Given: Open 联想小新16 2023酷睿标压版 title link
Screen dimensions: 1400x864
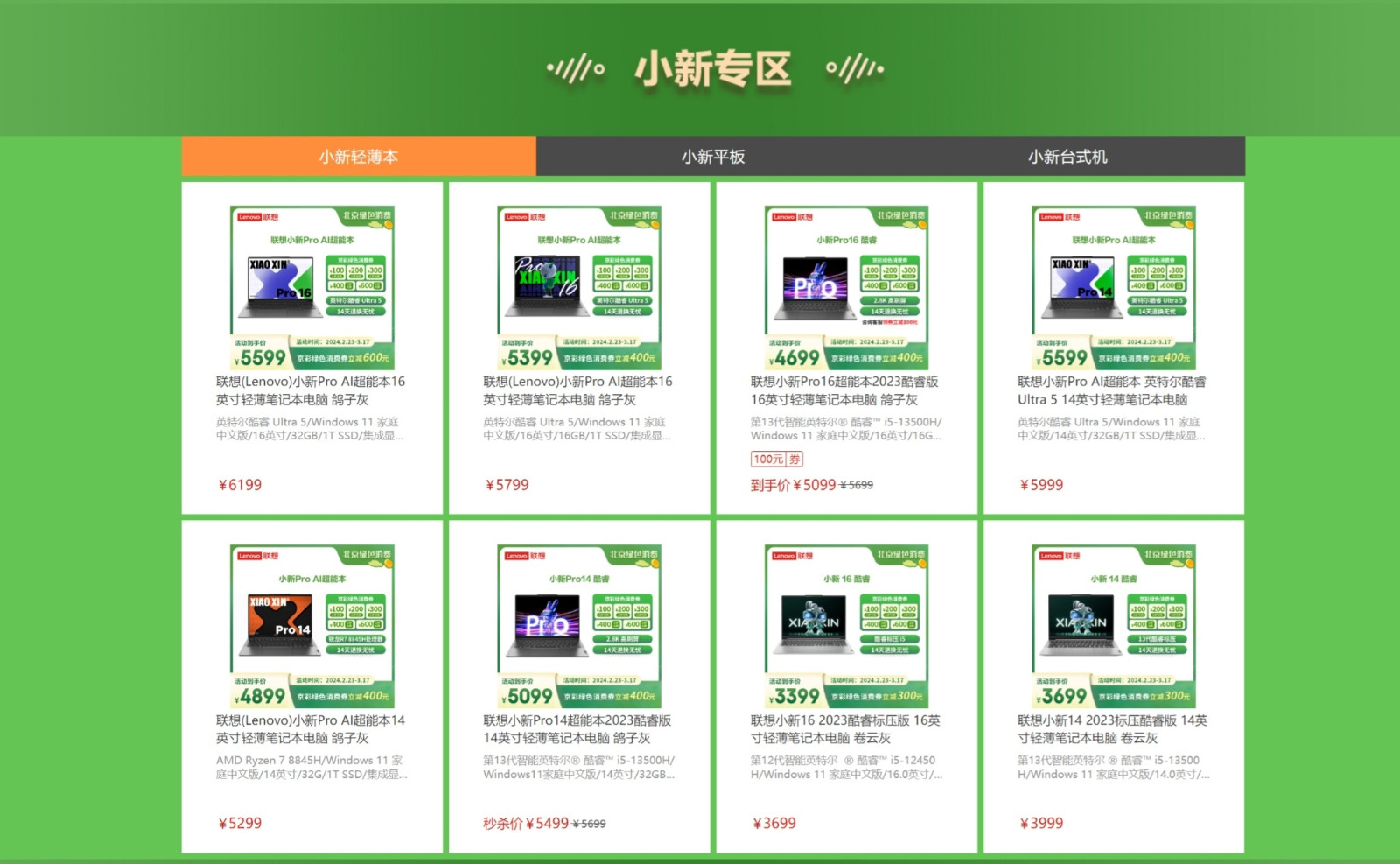Looking at the screenshot, I should click(x=845, y=729).
